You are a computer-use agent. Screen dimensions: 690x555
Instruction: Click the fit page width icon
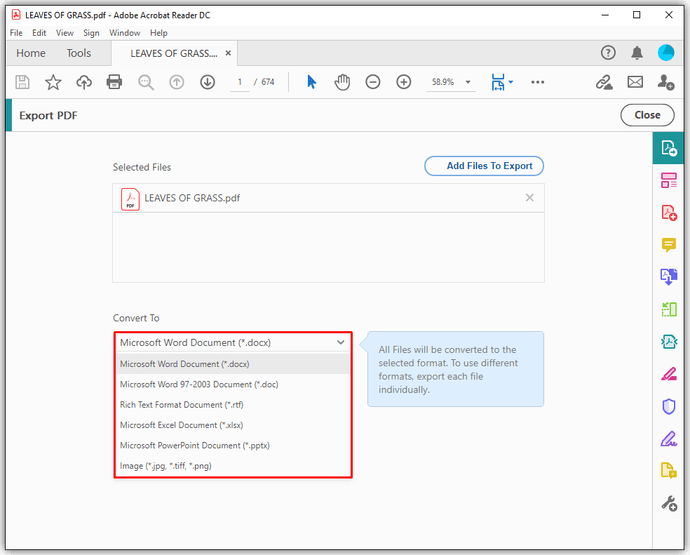pyautogui.click(x=498, y=82)
